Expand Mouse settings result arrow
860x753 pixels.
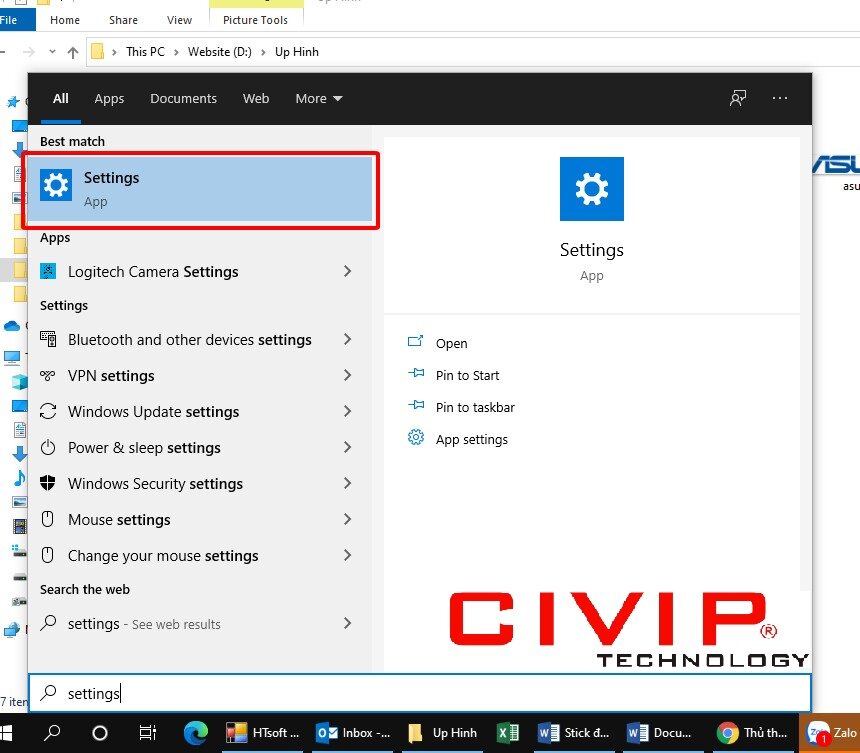[x=347, y=519]
